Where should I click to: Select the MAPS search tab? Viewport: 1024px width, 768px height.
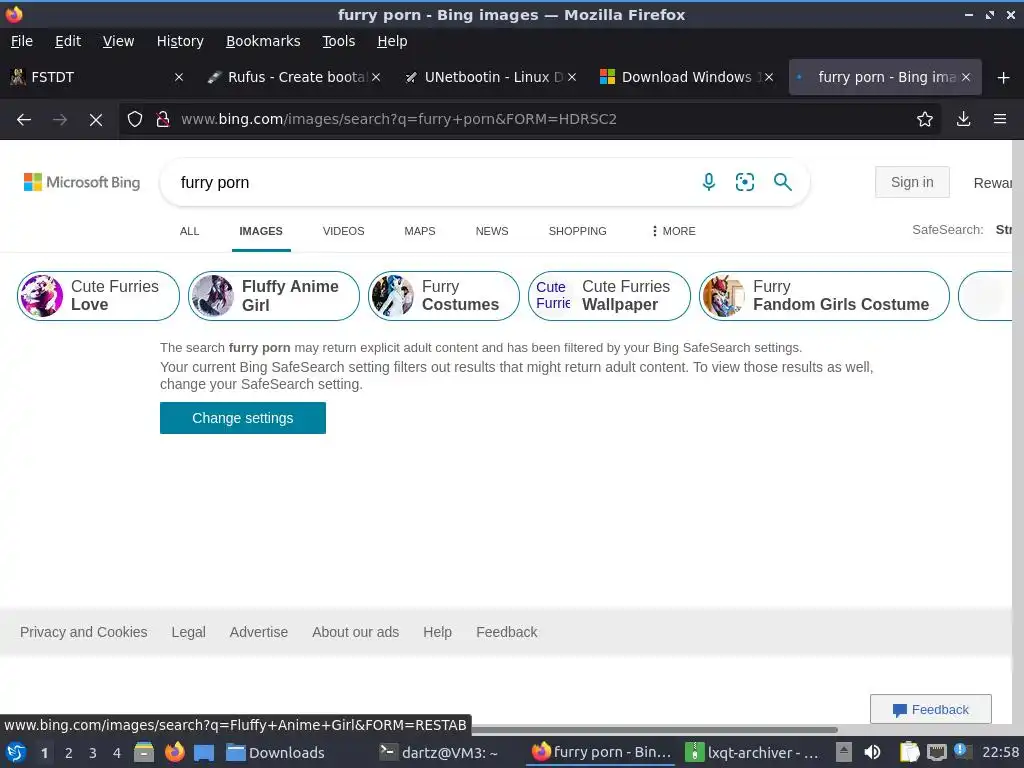click(420, 231)
